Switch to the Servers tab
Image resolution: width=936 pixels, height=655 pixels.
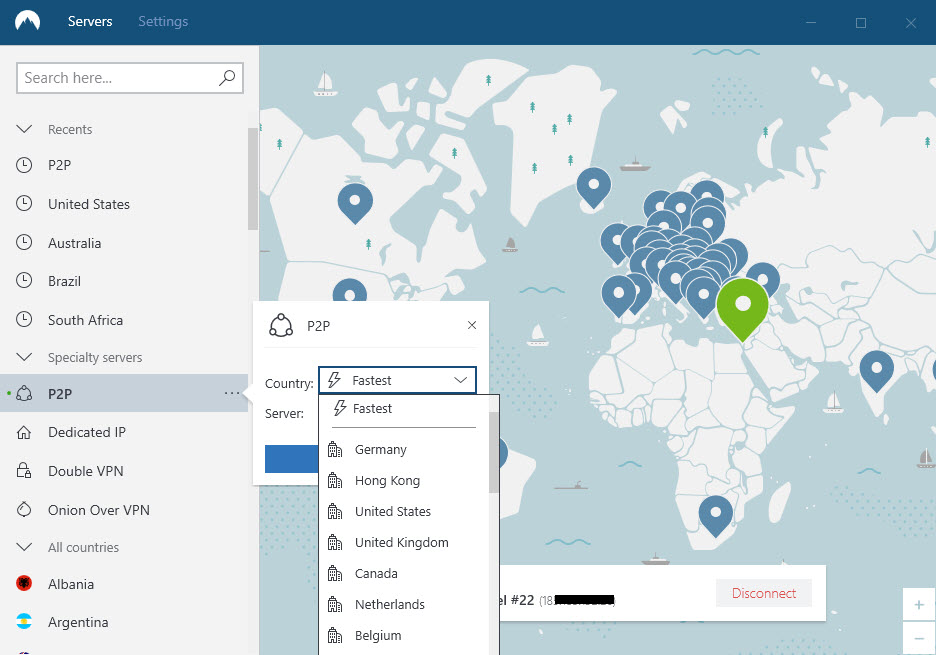90,21
